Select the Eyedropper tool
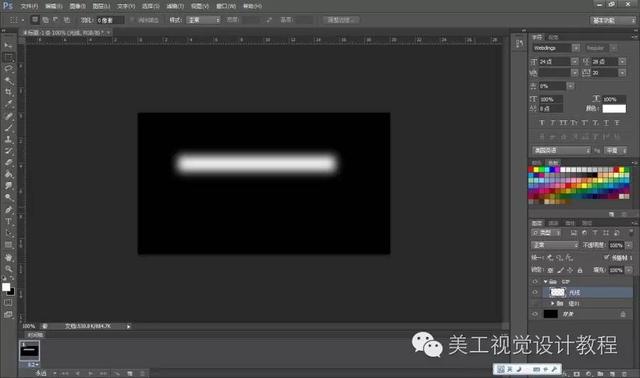The height and width of the screenshot is (378, 640). [8, 104]
